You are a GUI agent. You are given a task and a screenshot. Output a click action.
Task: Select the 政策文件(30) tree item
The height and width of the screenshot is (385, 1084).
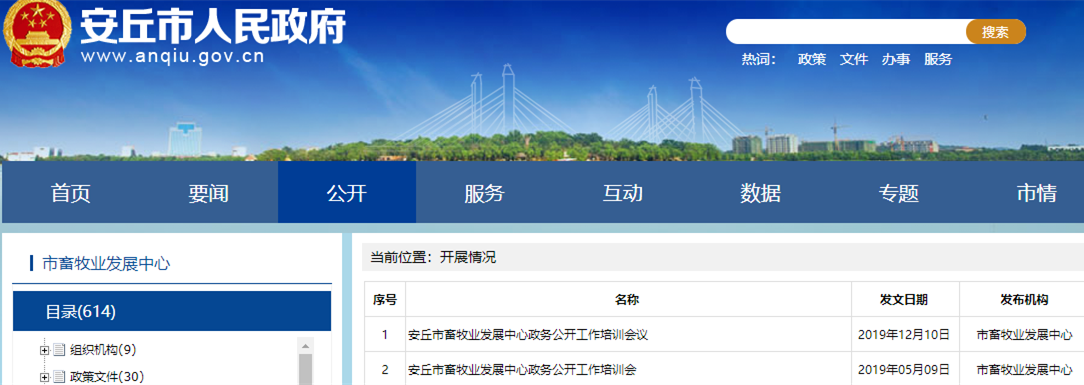pyautogui.click(x=106, y=377)
